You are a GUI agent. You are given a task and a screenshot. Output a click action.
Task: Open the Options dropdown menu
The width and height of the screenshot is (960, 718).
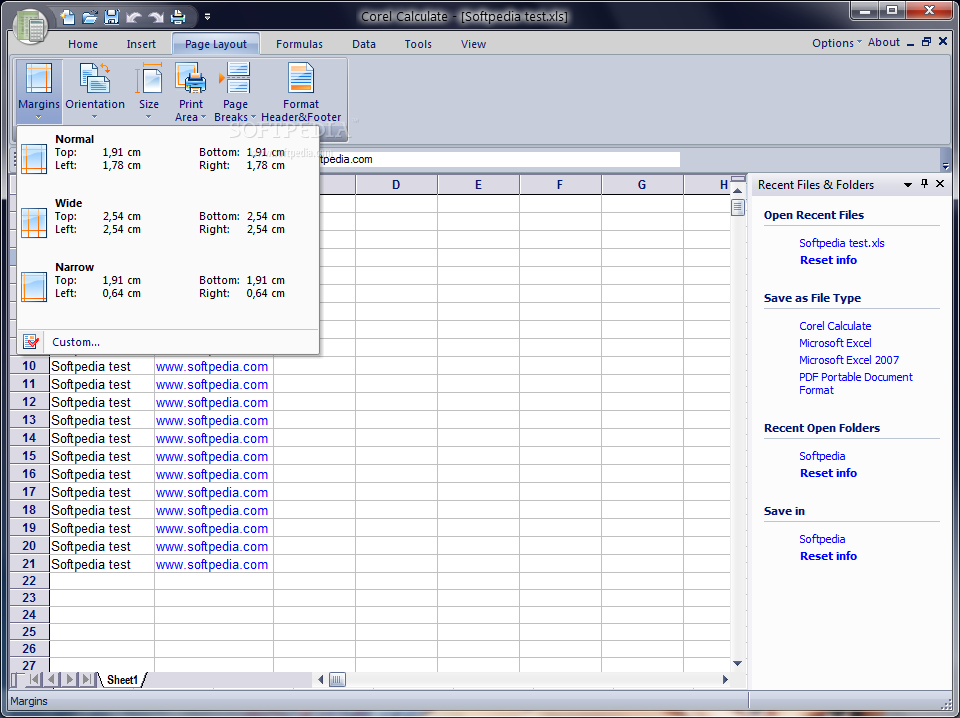coord(836,43)
